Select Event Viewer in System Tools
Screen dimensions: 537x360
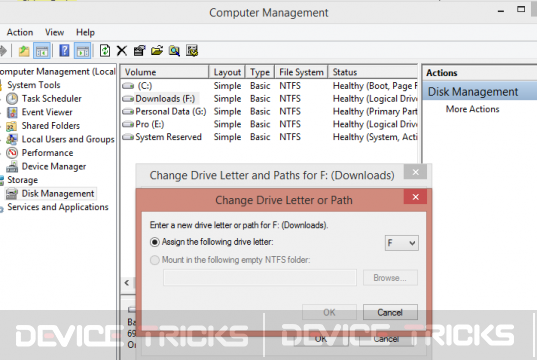[x=47, y=112]
